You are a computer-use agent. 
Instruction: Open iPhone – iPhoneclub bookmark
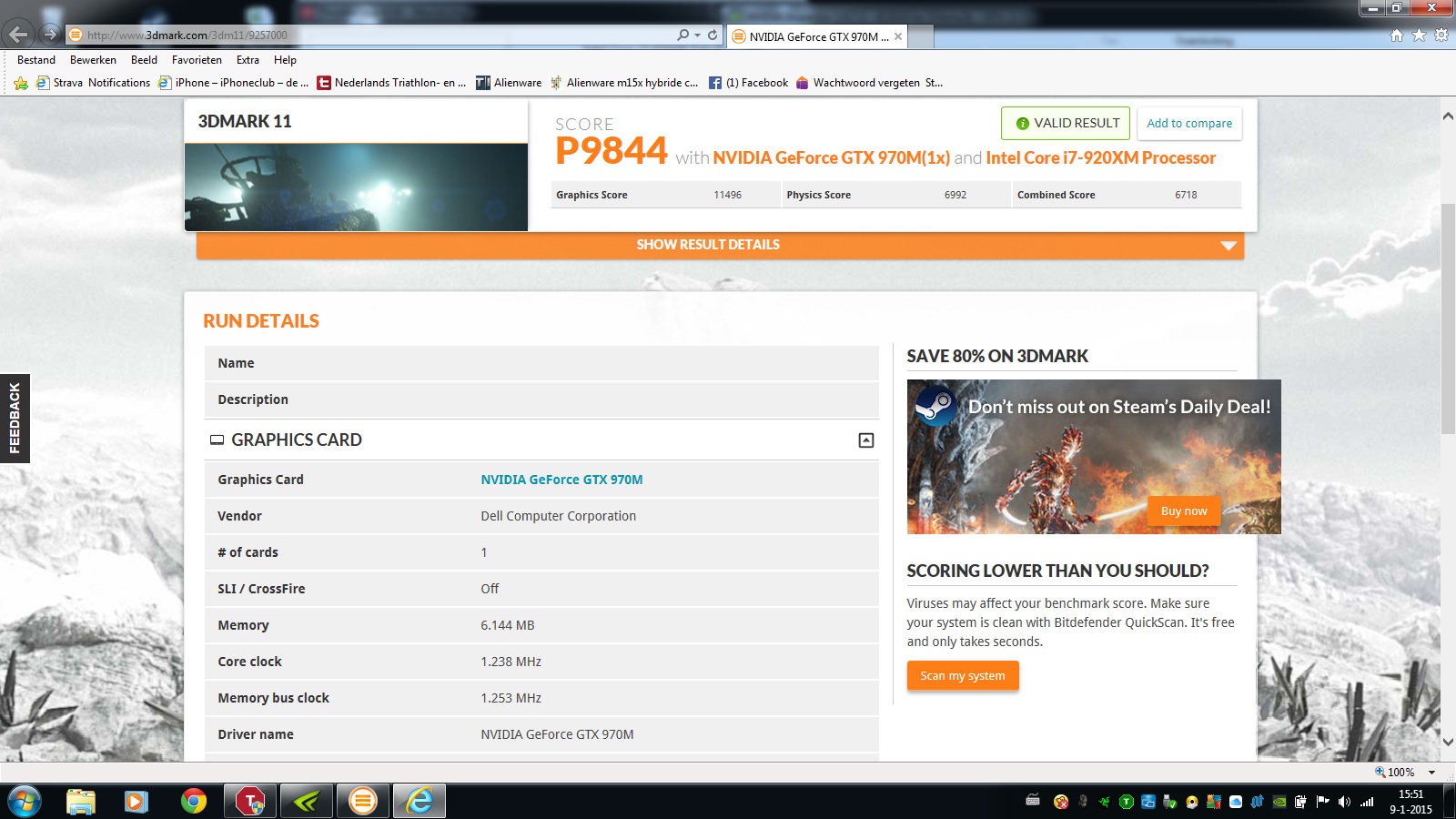coord(234,83)
